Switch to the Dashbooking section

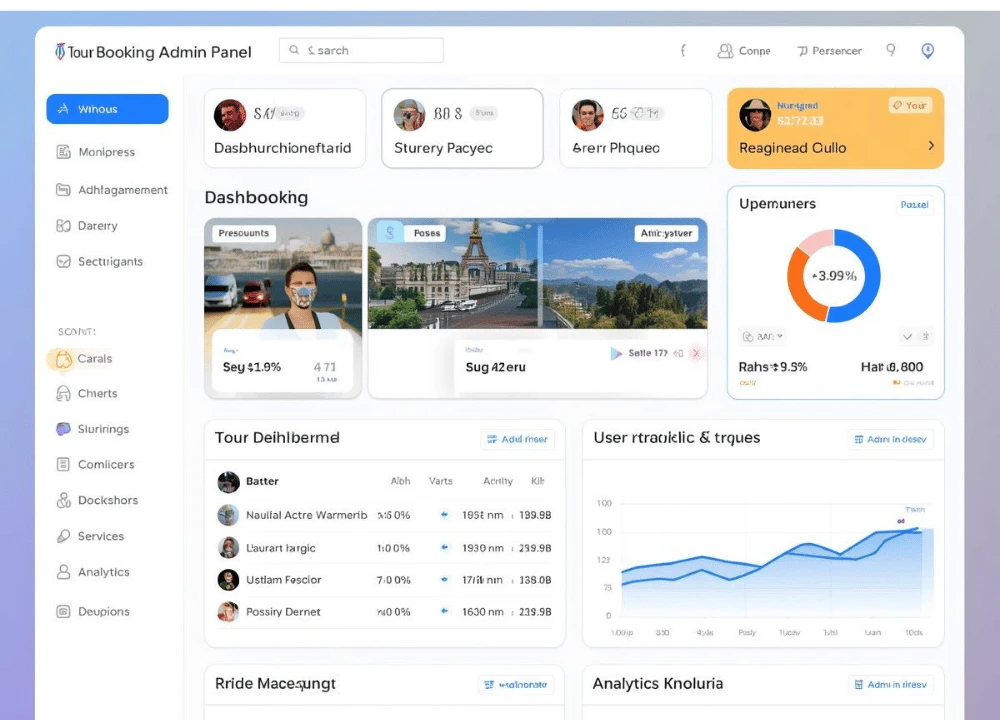coord(256,197)
